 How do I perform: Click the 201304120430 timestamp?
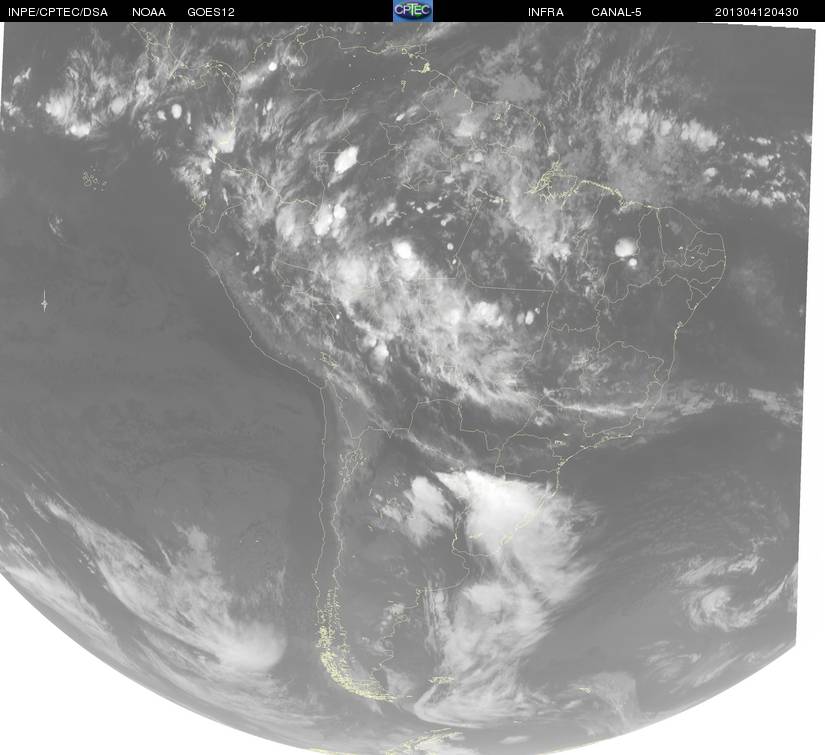pos(757,12)
